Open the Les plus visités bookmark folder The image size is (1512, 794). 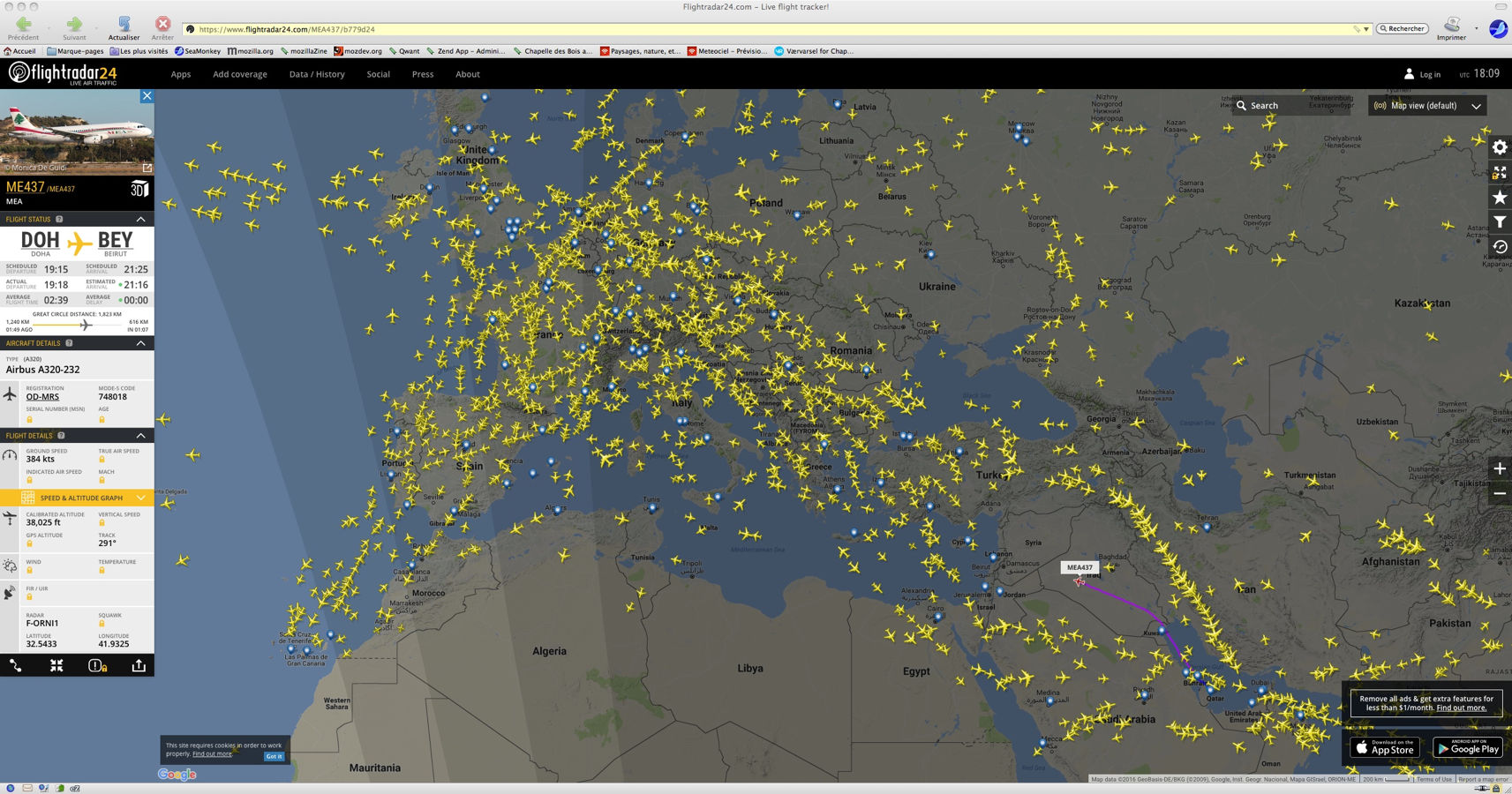(x=139, y=51)
